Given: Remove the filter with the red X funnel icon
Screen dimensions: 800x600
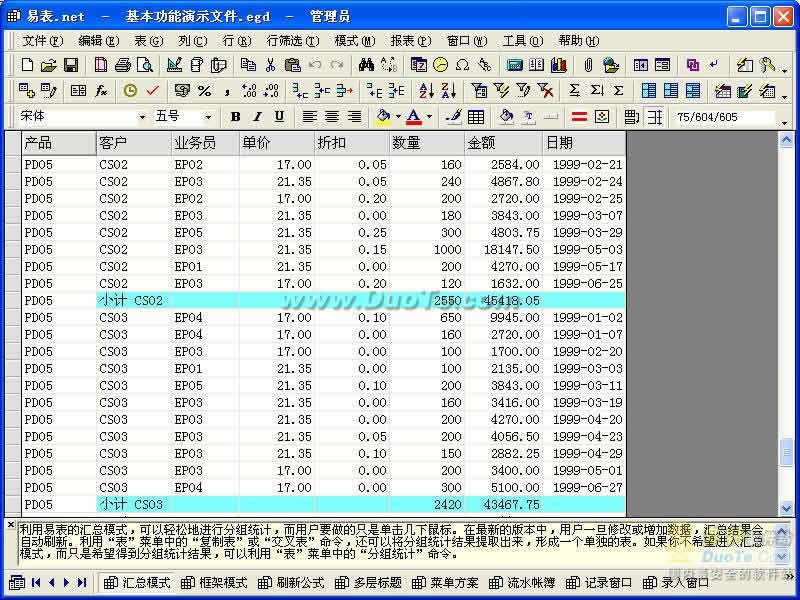Looking at the screenshot, I should (545, 91).
